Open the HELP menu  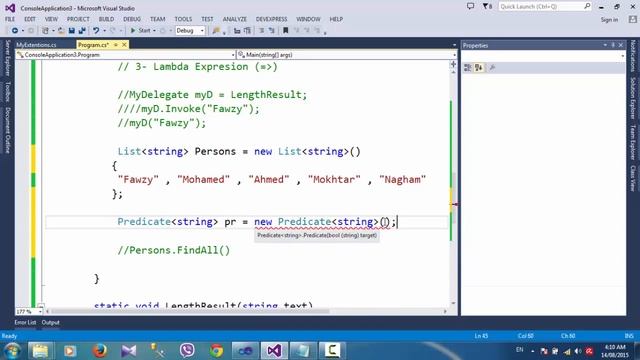336,19
